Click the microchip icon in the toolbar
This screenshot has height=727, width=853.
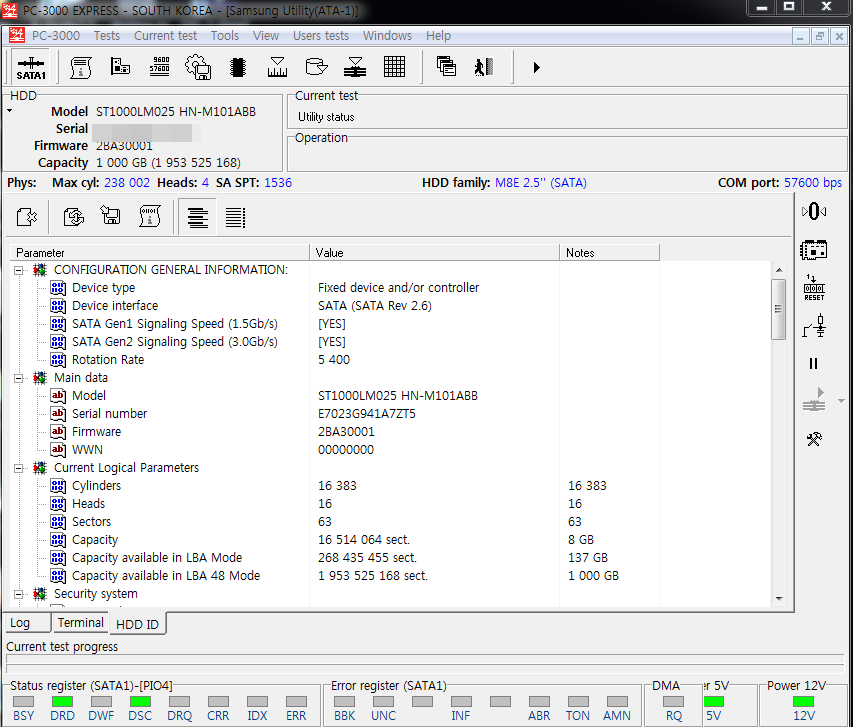click(x=238, y=67)
